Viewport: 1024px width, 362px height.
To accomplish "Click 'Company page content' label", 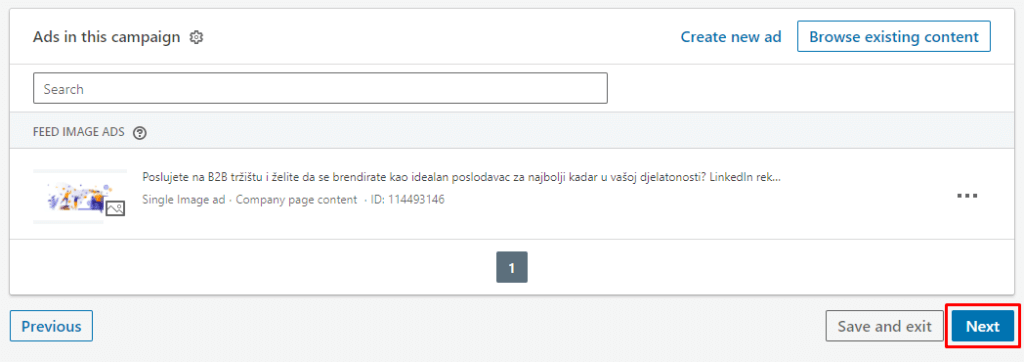I will pos(296,199).
